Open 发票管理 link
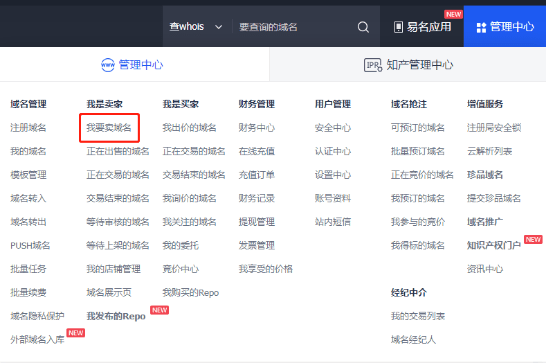 (x=257, y=246)
